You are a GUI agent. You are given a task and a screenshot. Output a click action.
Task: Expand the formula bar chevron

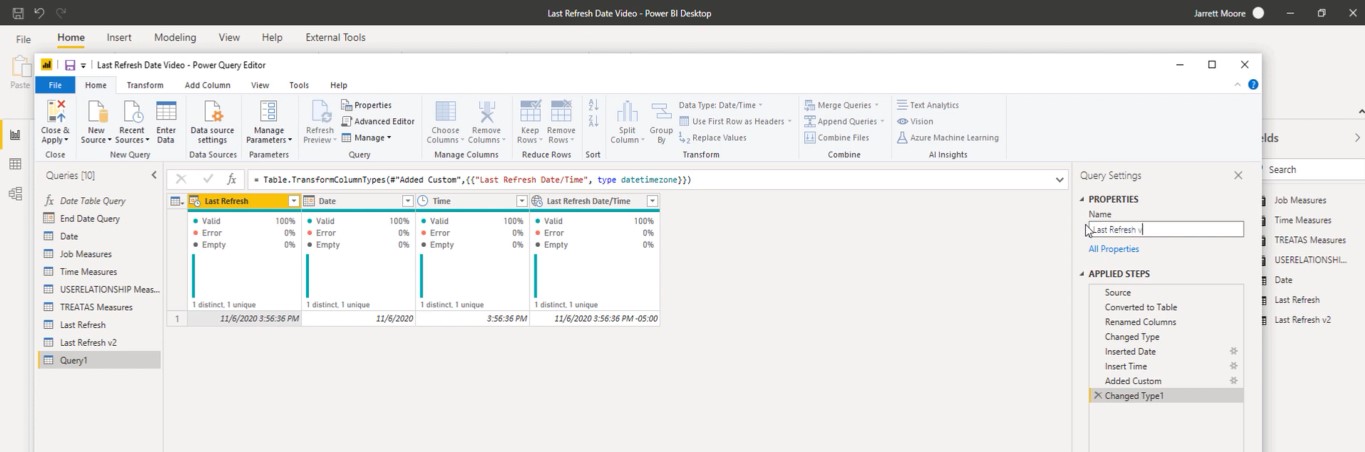point(1060,179)
